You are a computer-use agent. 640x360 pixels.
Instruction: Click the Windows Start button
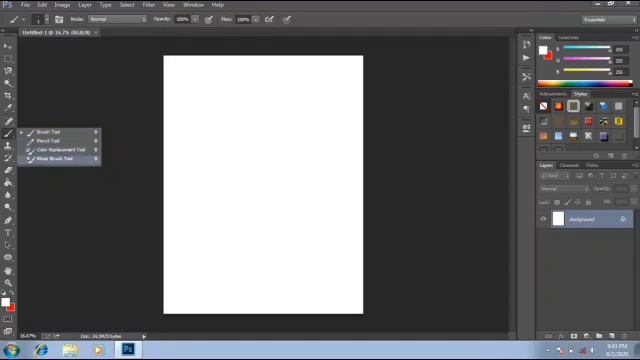(11, 350)
